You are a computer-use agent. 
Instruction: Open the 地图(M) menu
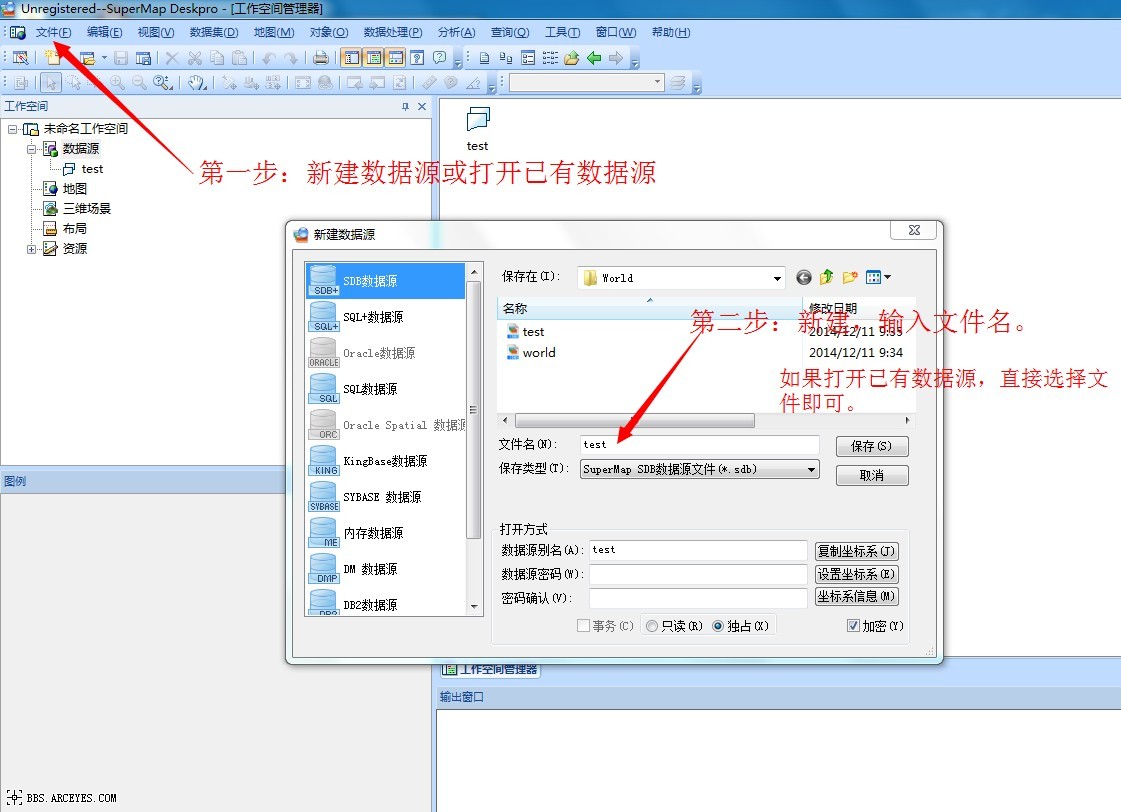tap(274, 32)
